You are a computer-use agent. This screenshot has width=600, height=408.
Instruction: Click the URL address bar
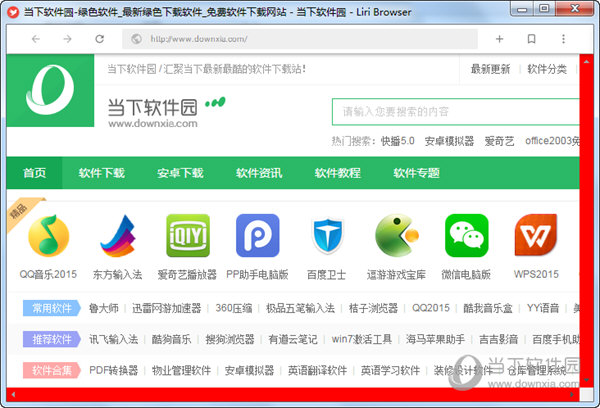click(x=300, y=40)
